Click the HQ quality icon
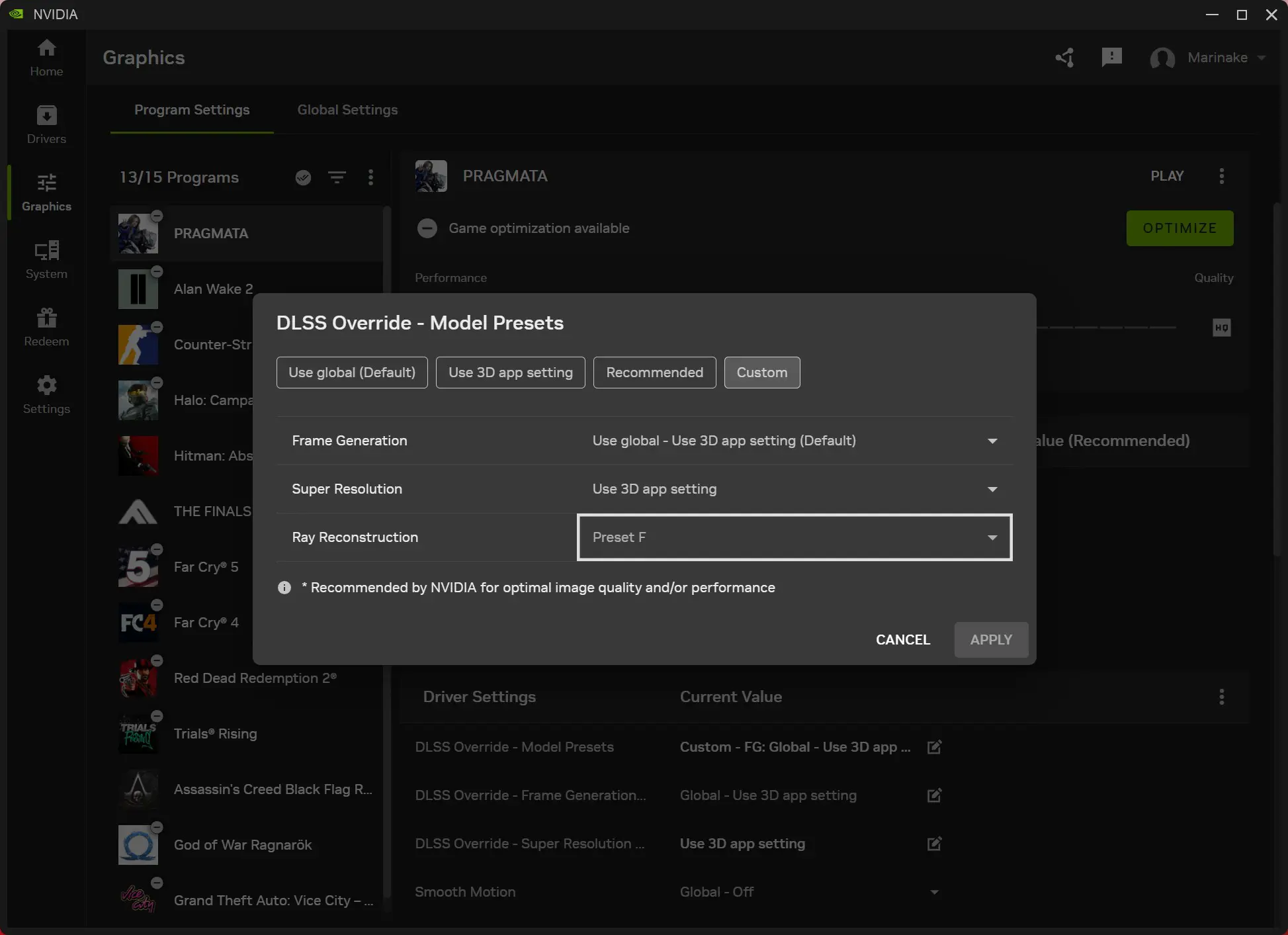Image resolution: width=1288 pixels, height=935 pixels. tap(1222, 328)
